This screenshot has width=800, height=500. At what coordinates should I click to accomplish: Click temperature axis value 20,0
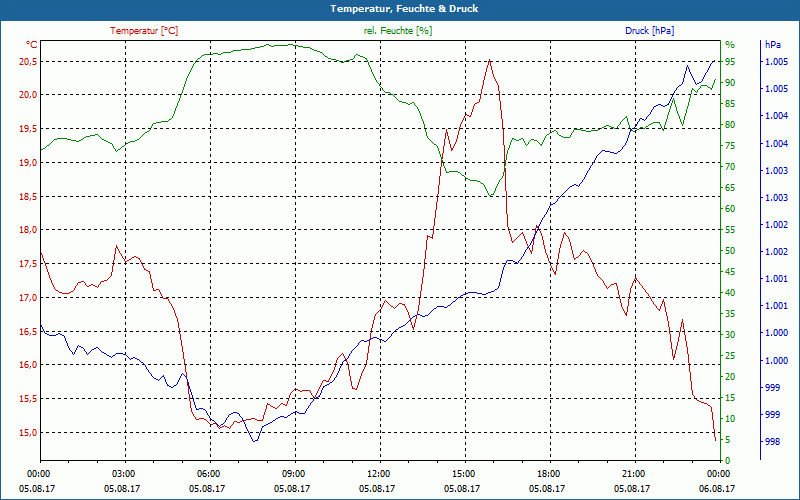[28, 95]
